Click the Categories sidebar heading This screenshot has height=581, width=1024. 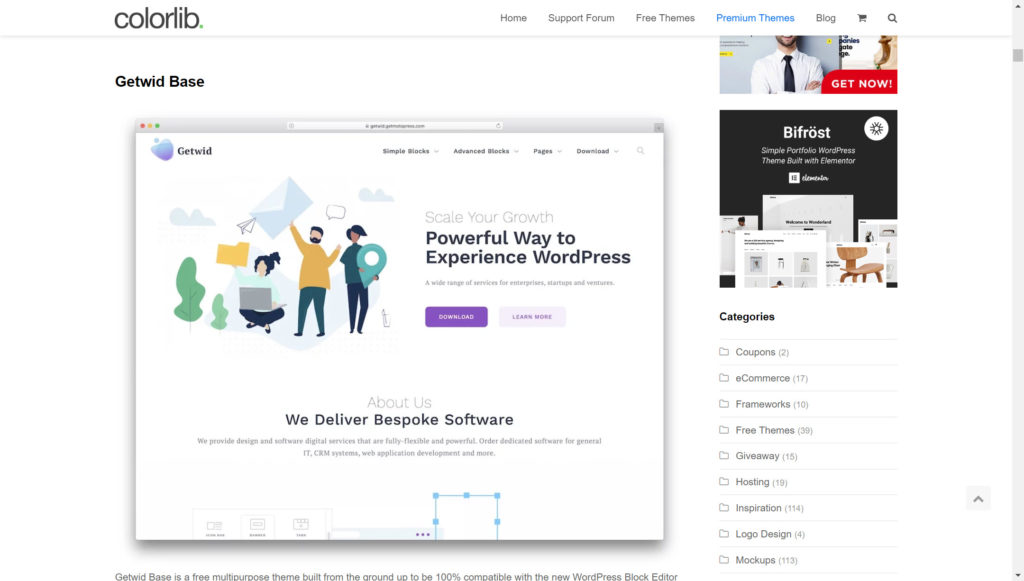coord(746,317)
